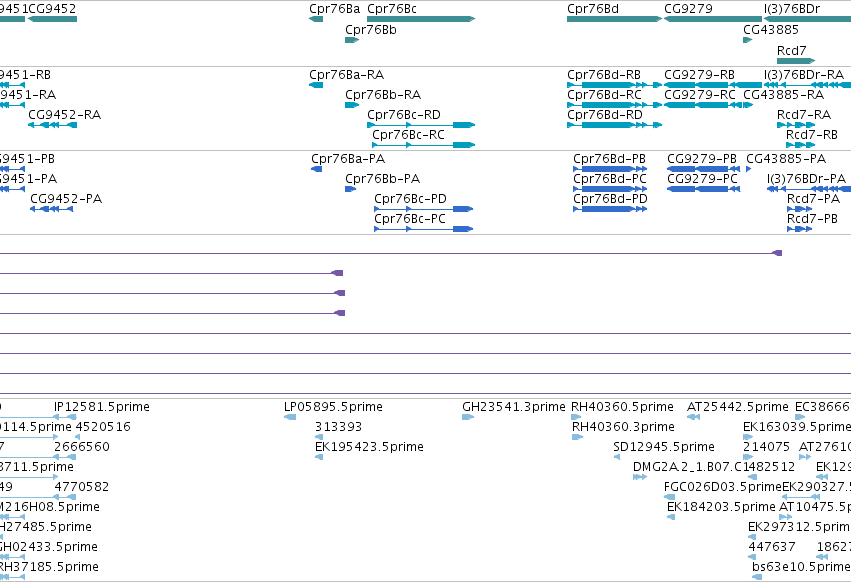Click transcript Cpr76Bd-RD
Screen dimensions: 851x582
pos(614,125)
